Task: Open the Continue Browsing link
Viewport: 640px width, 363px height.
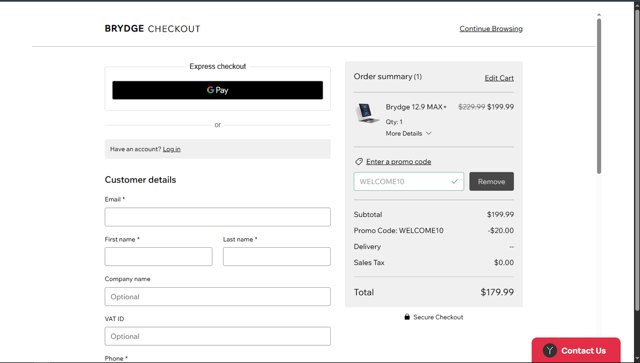Action: click(x=491, y=29)
